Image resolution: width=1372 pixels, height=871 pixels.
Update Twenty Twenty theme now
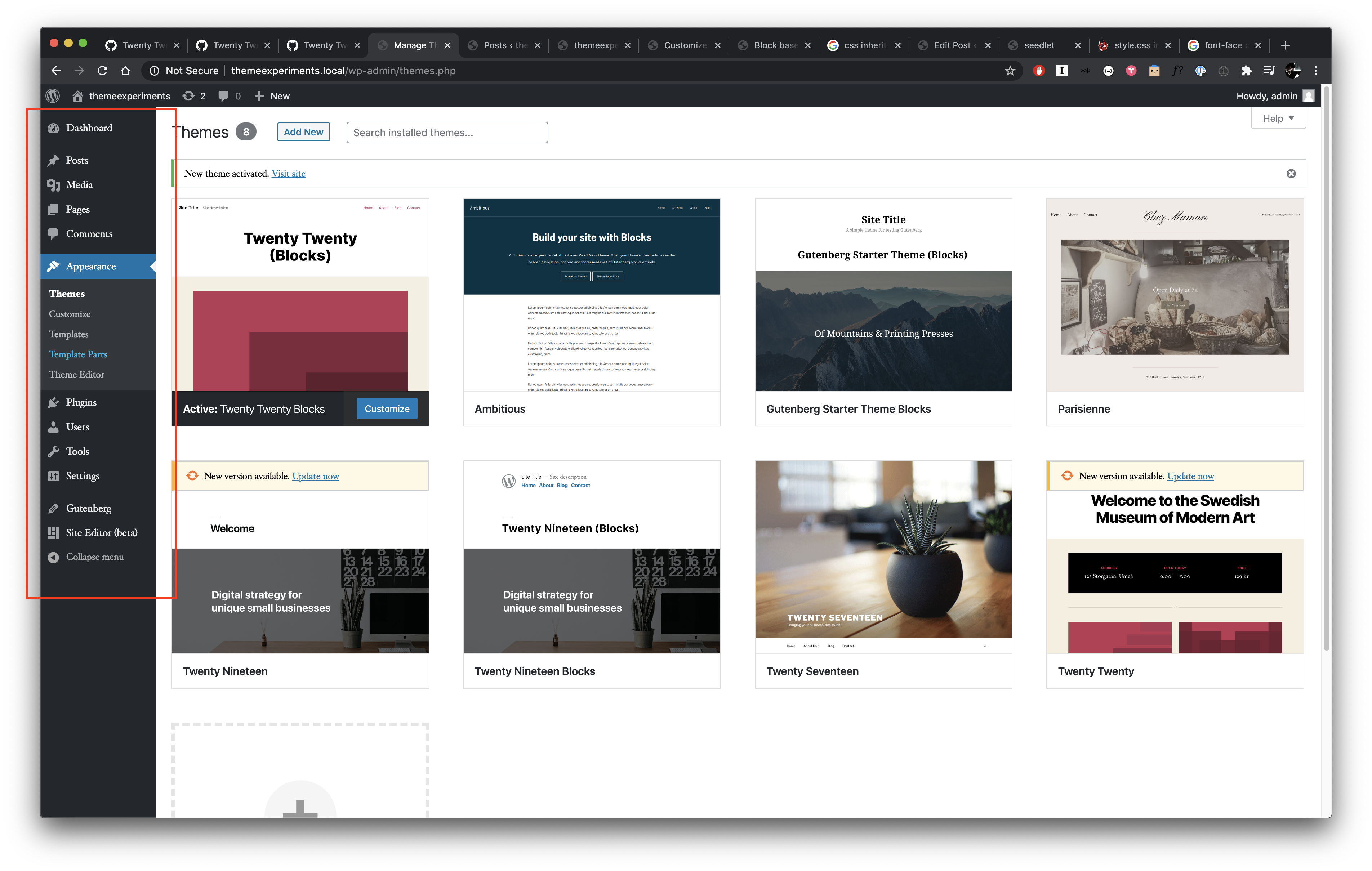(x=1191, y=476)
